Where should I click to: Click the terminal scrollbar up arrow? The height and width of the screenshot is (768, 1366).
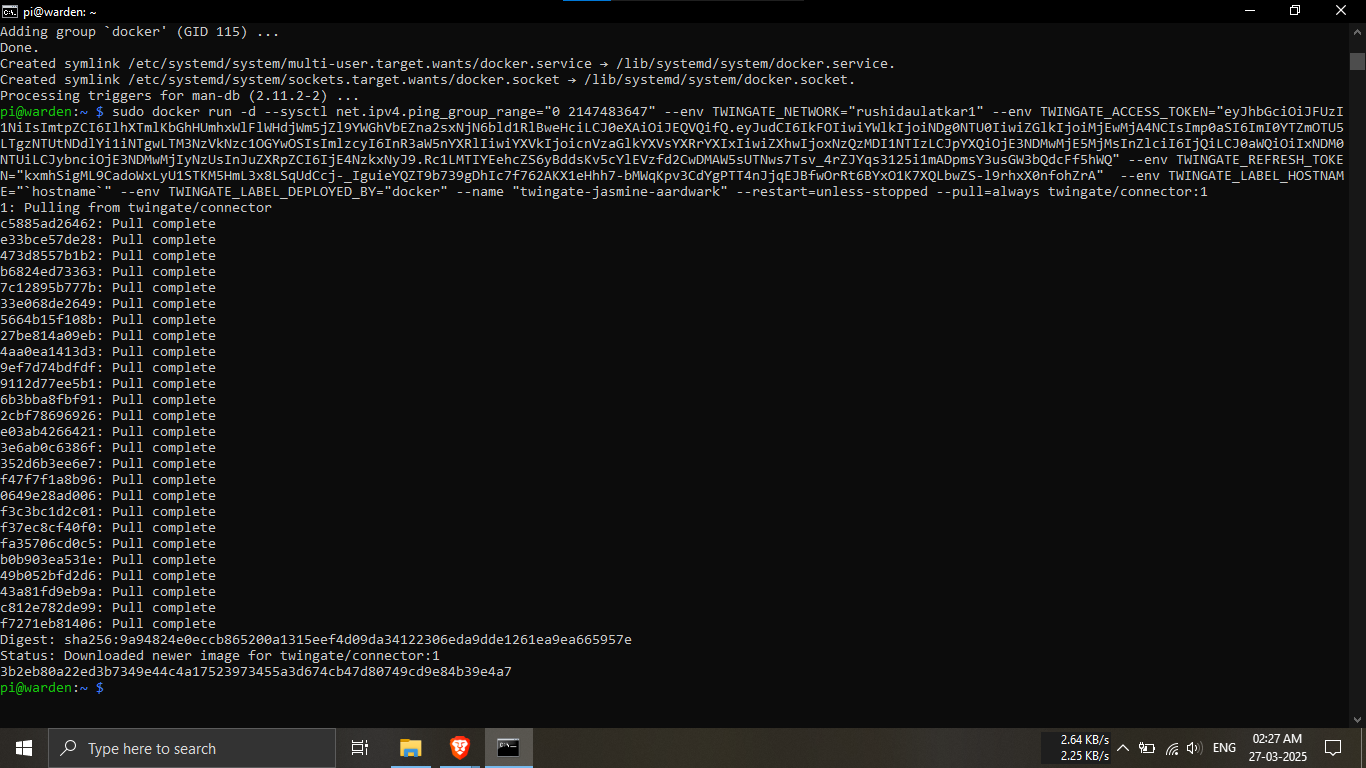(1357, 30)
